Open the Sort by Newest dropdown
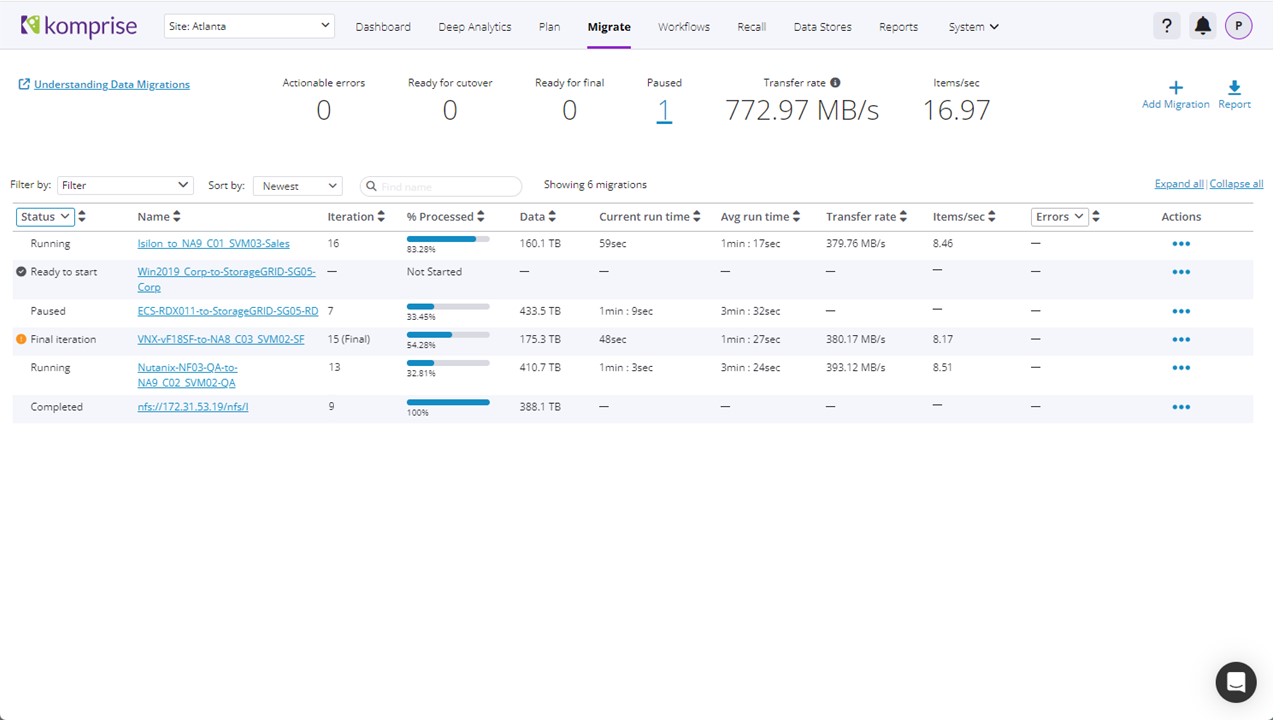This screenshot has width=1280, height=720. tap(297, 186)
